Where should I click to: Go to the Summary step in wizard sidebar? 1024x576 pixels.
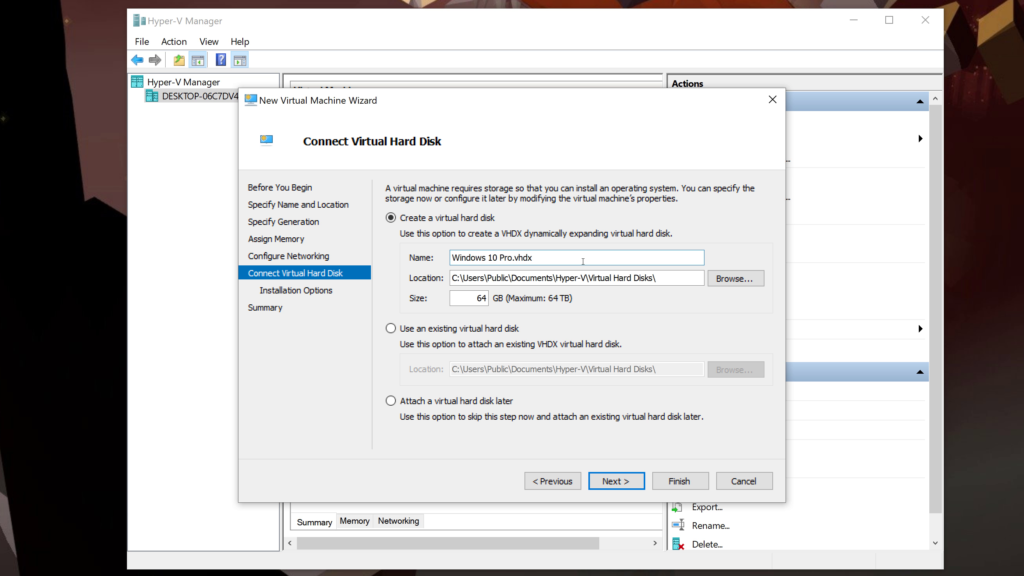point(265,308)
